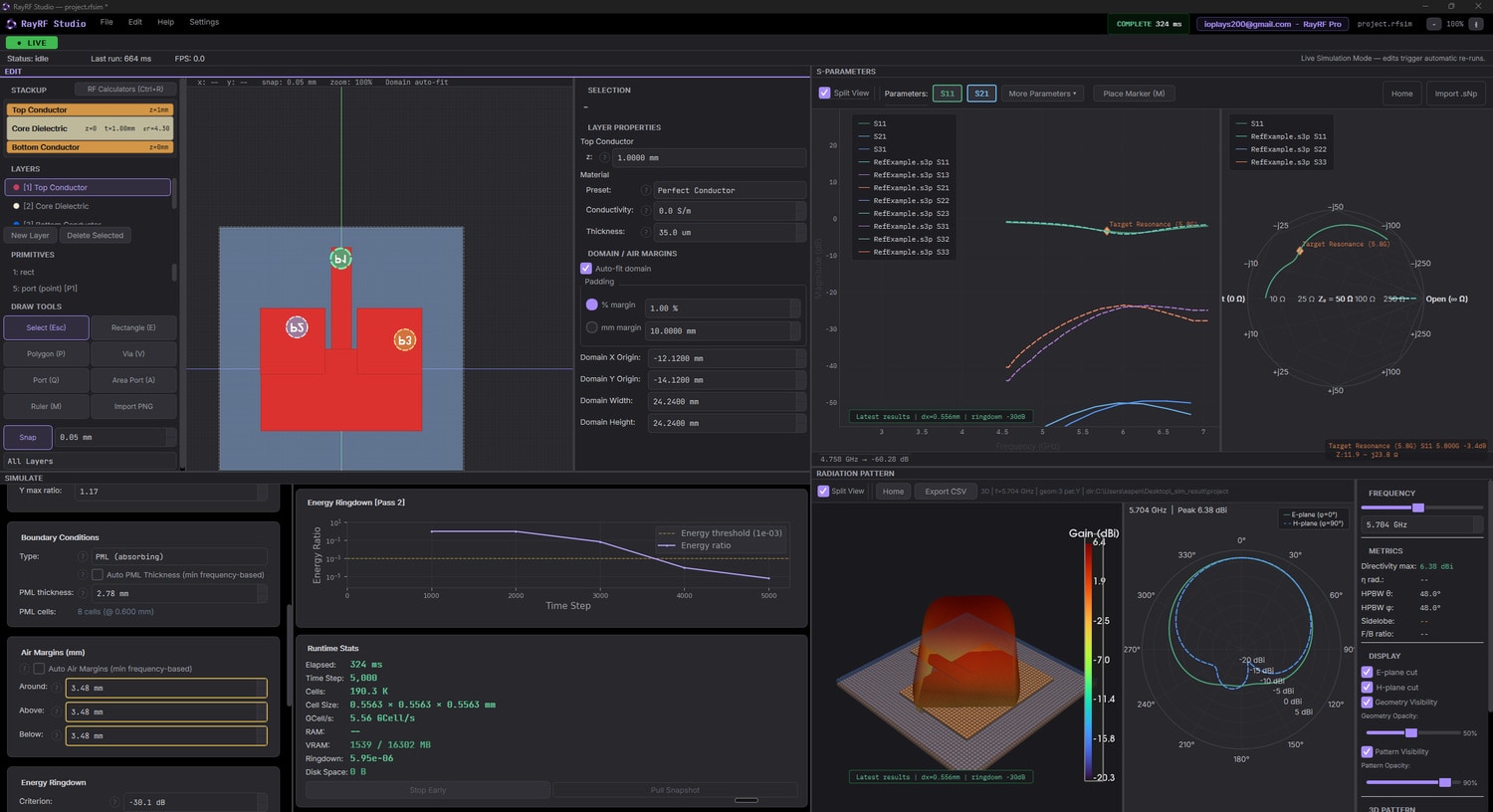This screenshot has height=812, width=1493.
Task: Click zoom in button next to 100%
Action: pos(1476,24)
